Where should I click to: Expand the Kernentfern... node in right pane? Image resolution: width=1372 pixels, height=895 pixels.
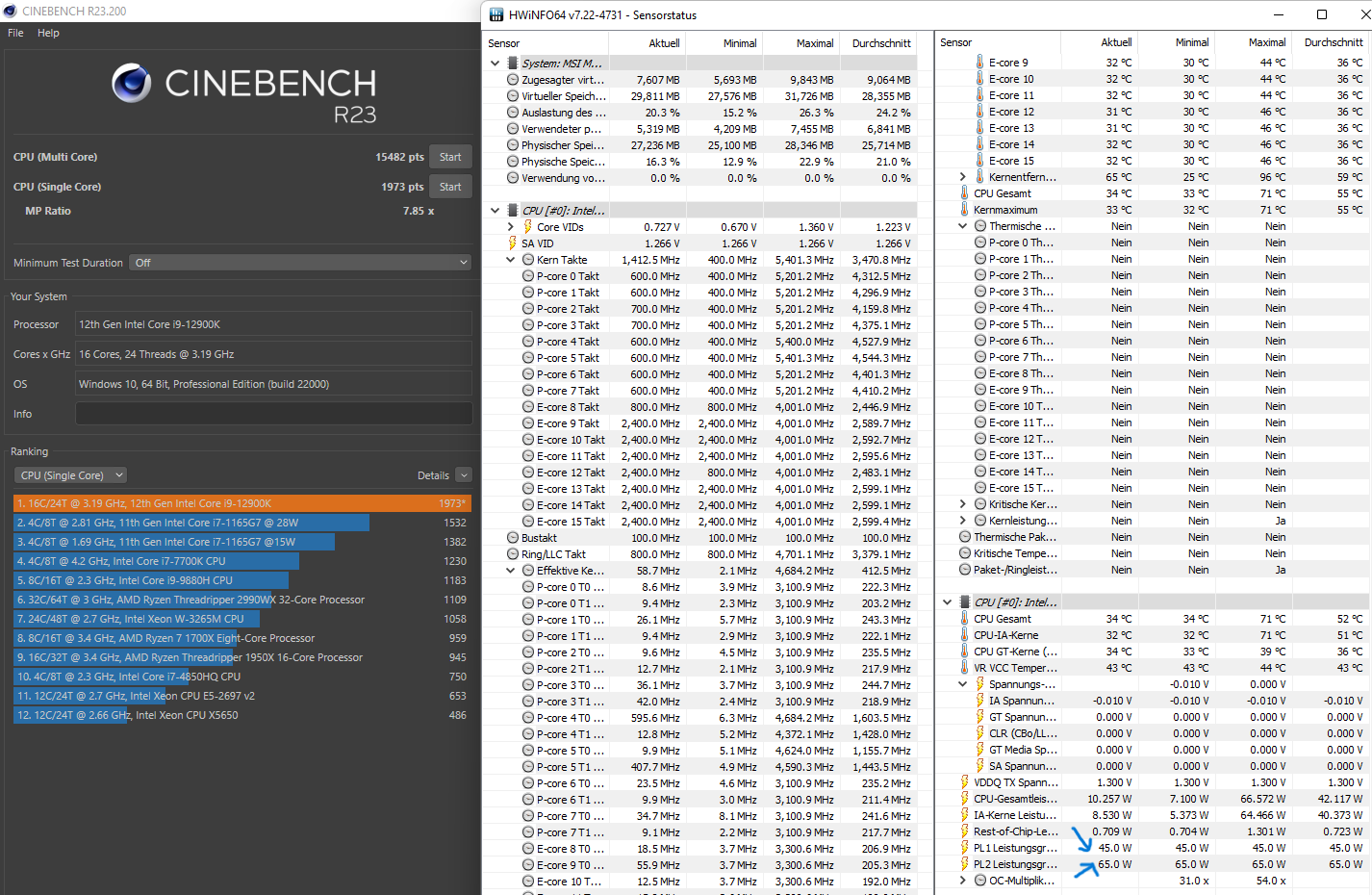[x=963, y=177]
